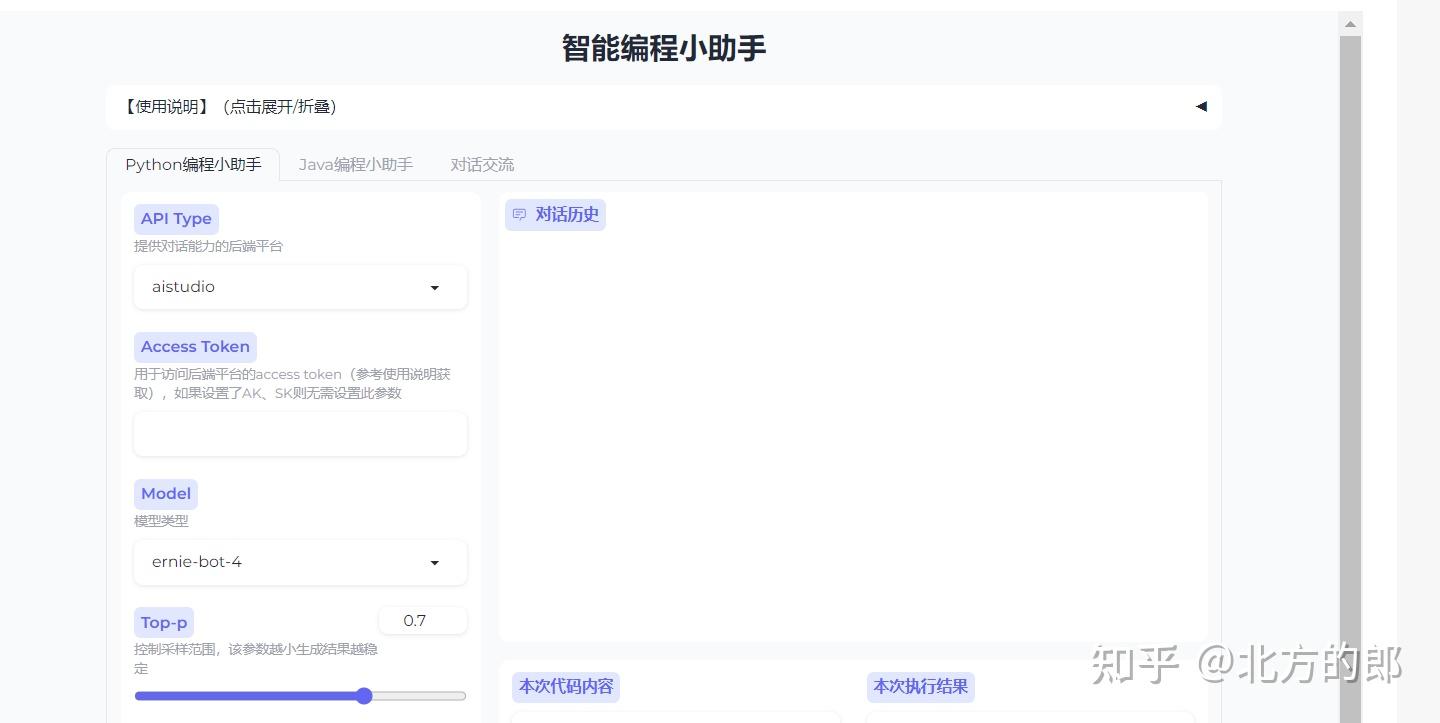Click the 对话历史 chat bubble icon

tap(519, 215)
